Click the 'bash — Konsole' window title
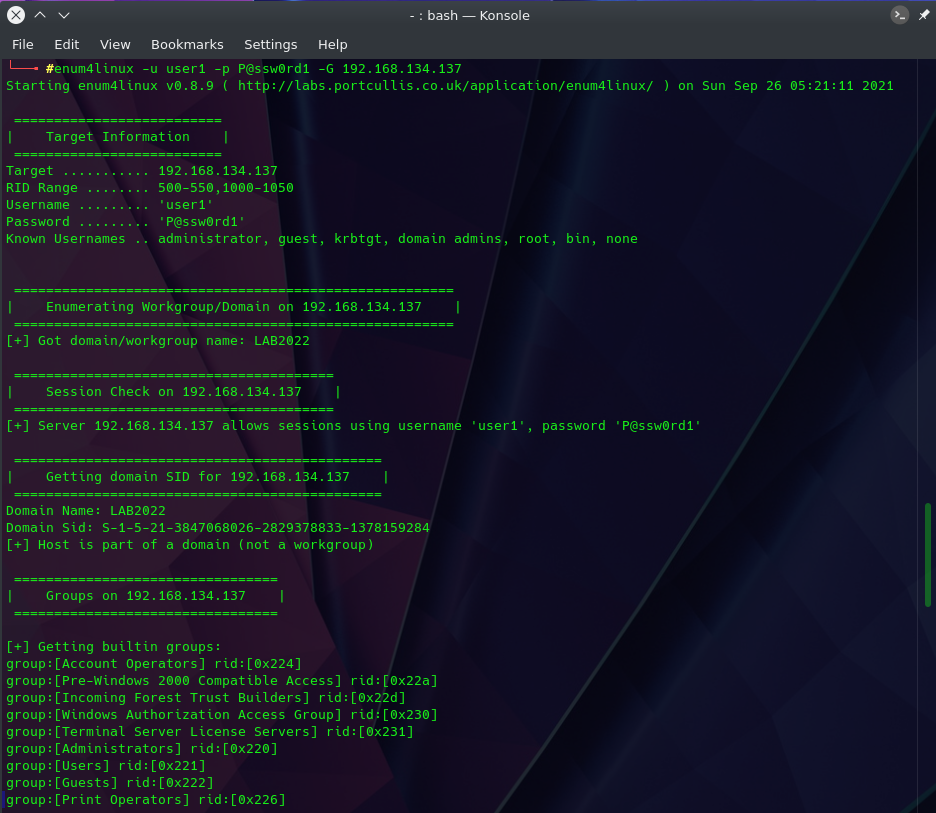This screenshot has height=813, width=936. click(x=469, y=16)
